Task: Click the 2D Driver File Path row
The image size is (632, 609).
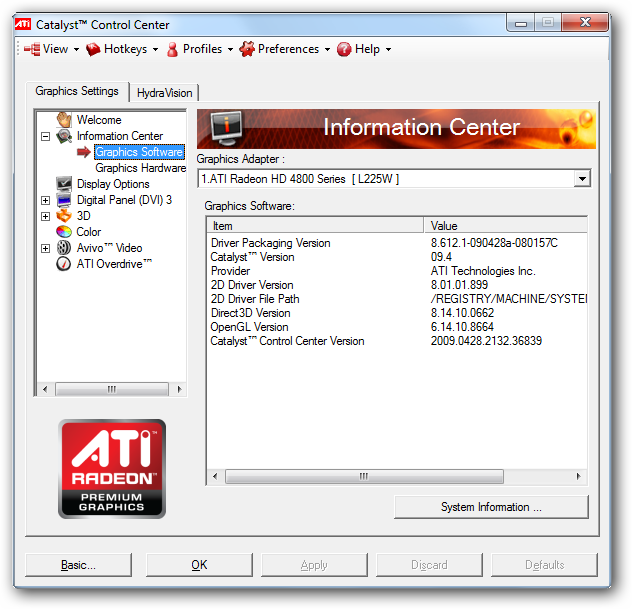Action: click(x=397, y=299)
